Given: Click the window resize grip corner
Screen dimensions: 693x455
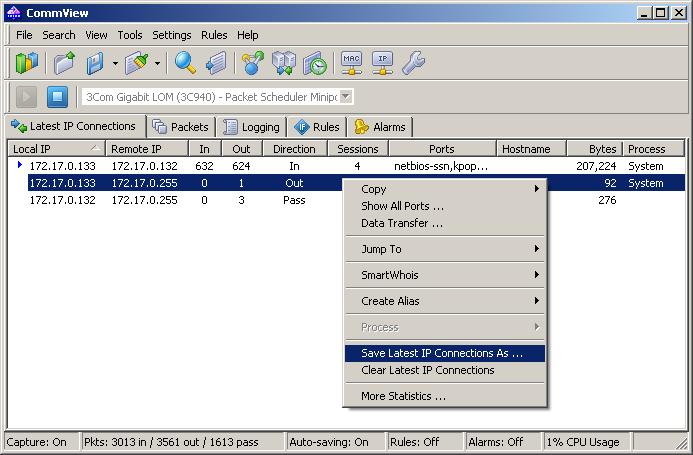Looking at the screenshot, I should tap(681, 444).
